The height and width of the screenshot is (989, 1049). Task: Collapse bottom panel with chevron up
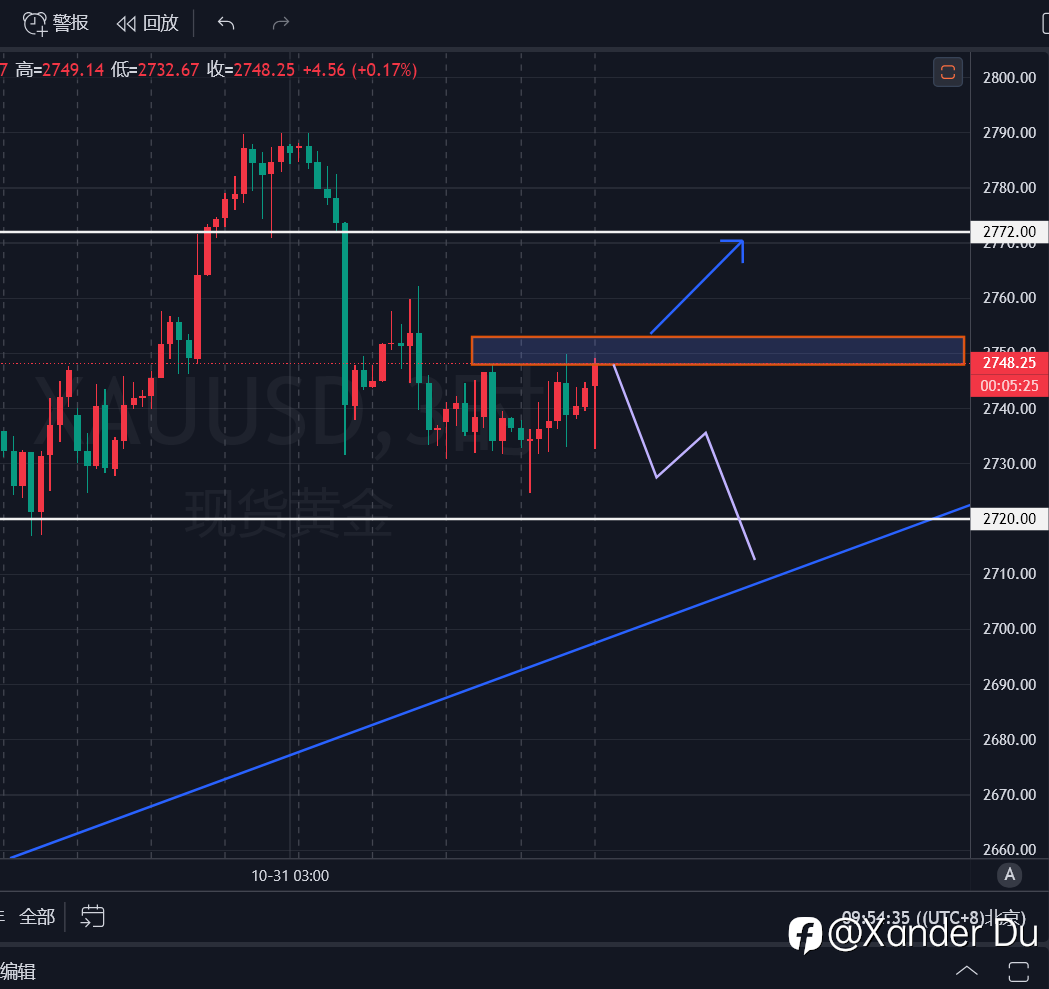(x=967, y=970)
